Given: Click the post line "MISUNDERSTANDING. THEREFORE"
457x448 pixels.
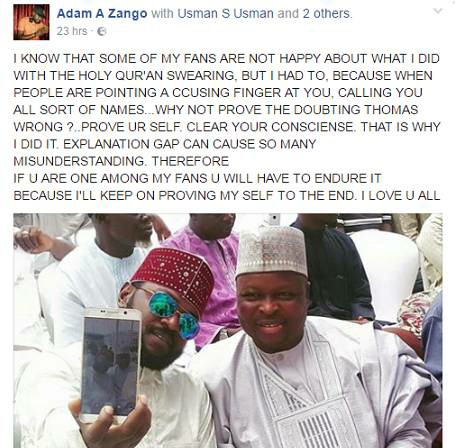Looking at the screenshot, I should point(121,161).
